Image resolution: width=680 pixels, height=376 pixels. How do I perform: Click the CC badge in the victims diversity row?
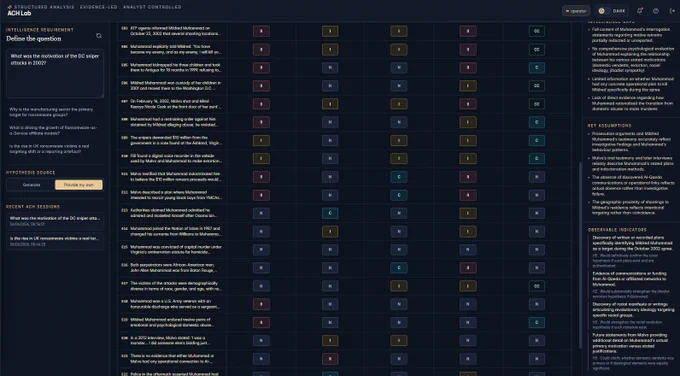point(536,286)
